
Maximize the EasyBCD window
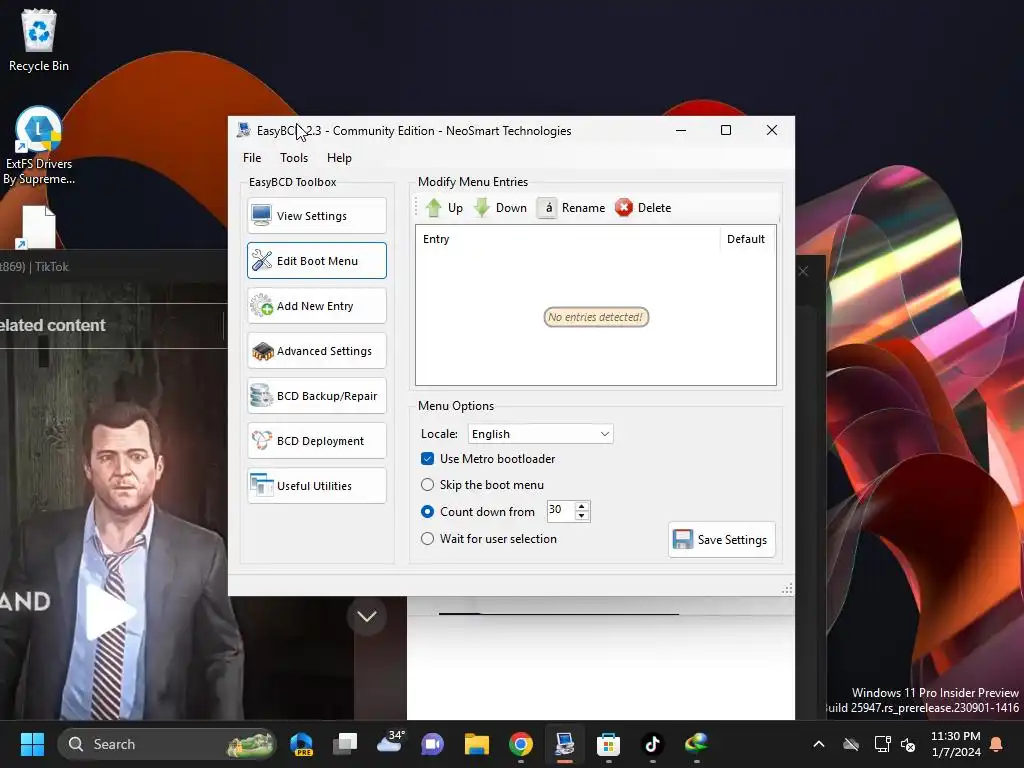(726, 130)
